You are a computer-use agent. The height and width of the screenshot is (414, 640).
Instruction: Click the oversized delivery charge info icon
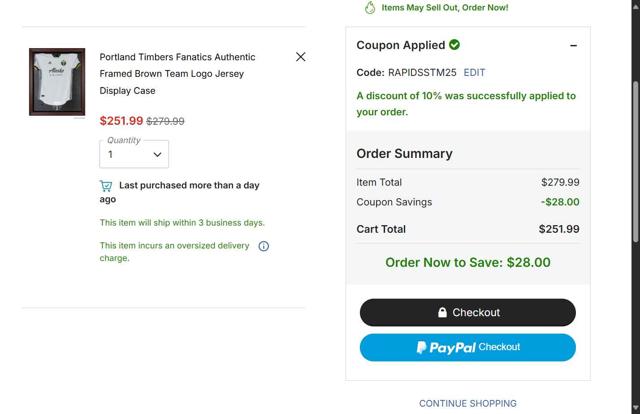(x=264, y=246)
